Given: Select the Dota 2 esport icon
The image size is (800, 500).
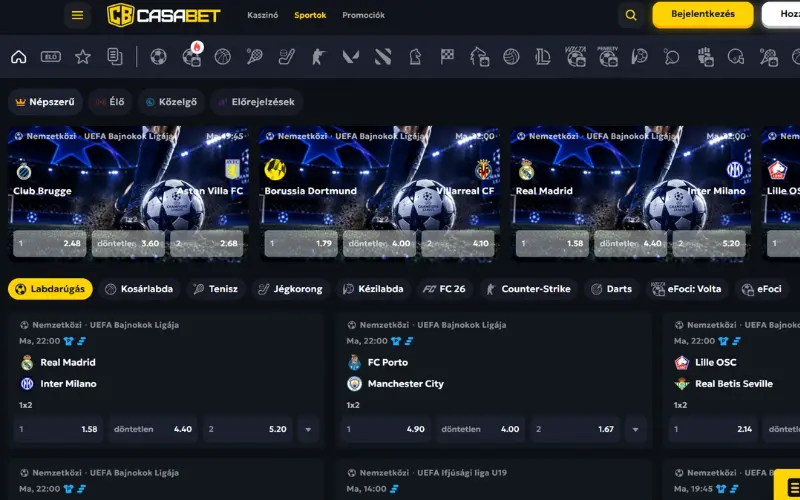Looking at the screenshot, I should click(383, 57).
